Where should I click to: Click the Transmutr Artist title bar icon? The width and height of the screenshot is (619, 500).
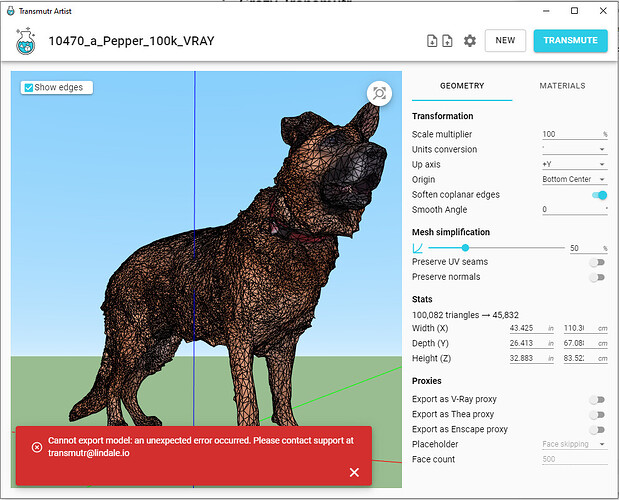[11, 11]
